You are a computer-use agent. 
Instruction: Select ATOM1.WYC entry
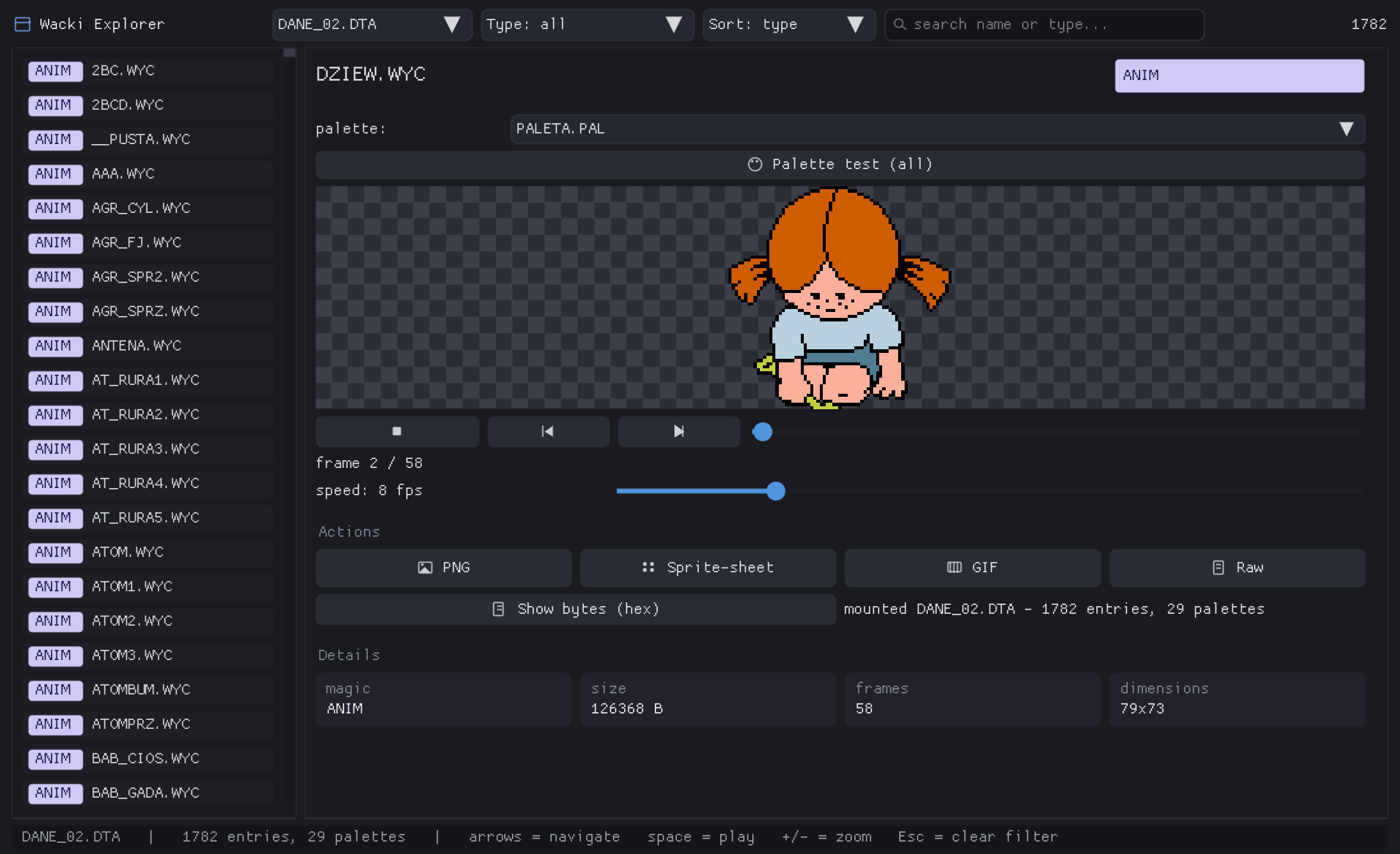click(148, 587)
